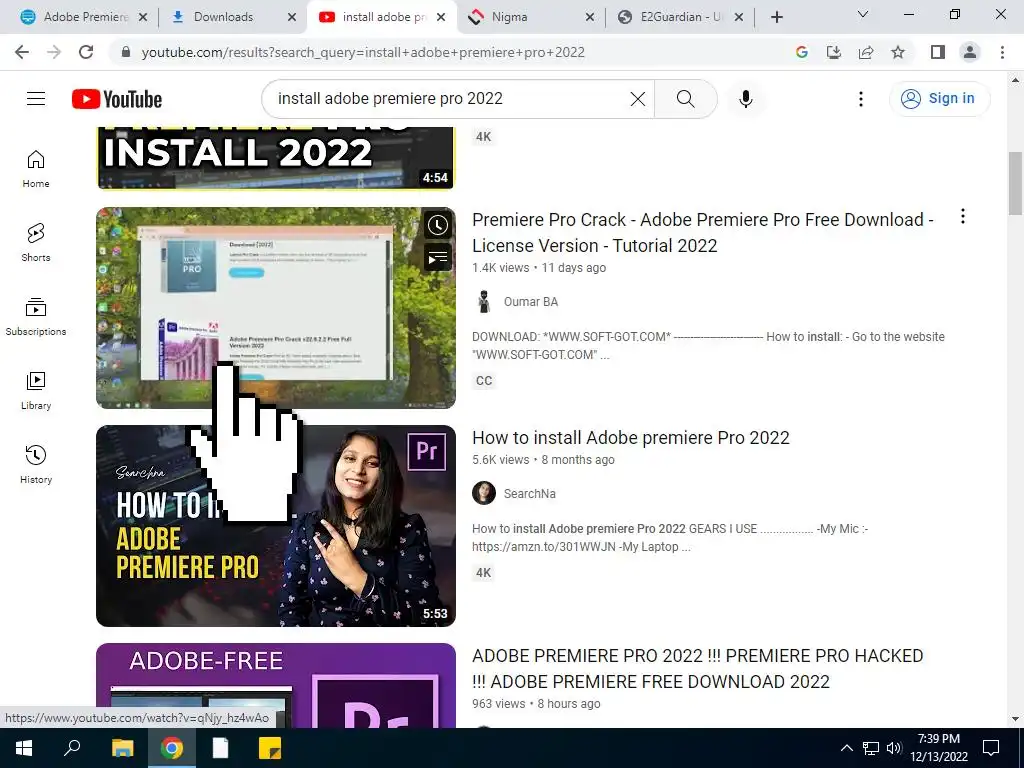Screen dimensions: 1024x768
Task: Open YouTube settings three-dot menu
Action: pos(861,99)
